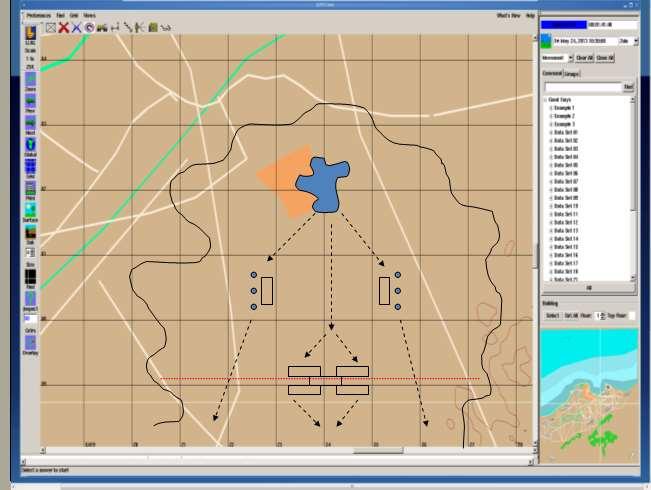This screenshot has height=490, width=651.
Task: Open the Help menu
Action: (530, 15)
